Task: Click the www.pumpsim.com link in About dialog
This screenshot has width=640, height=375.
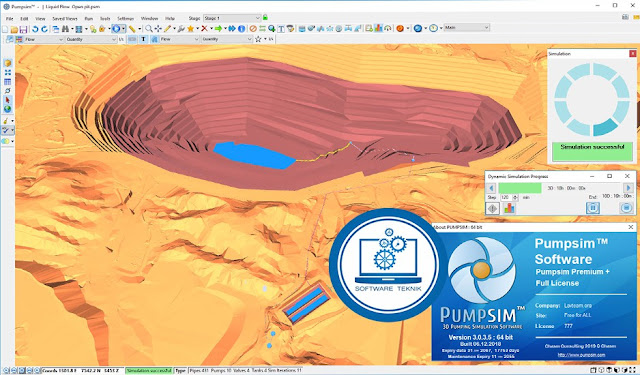Action: (582, 355)
